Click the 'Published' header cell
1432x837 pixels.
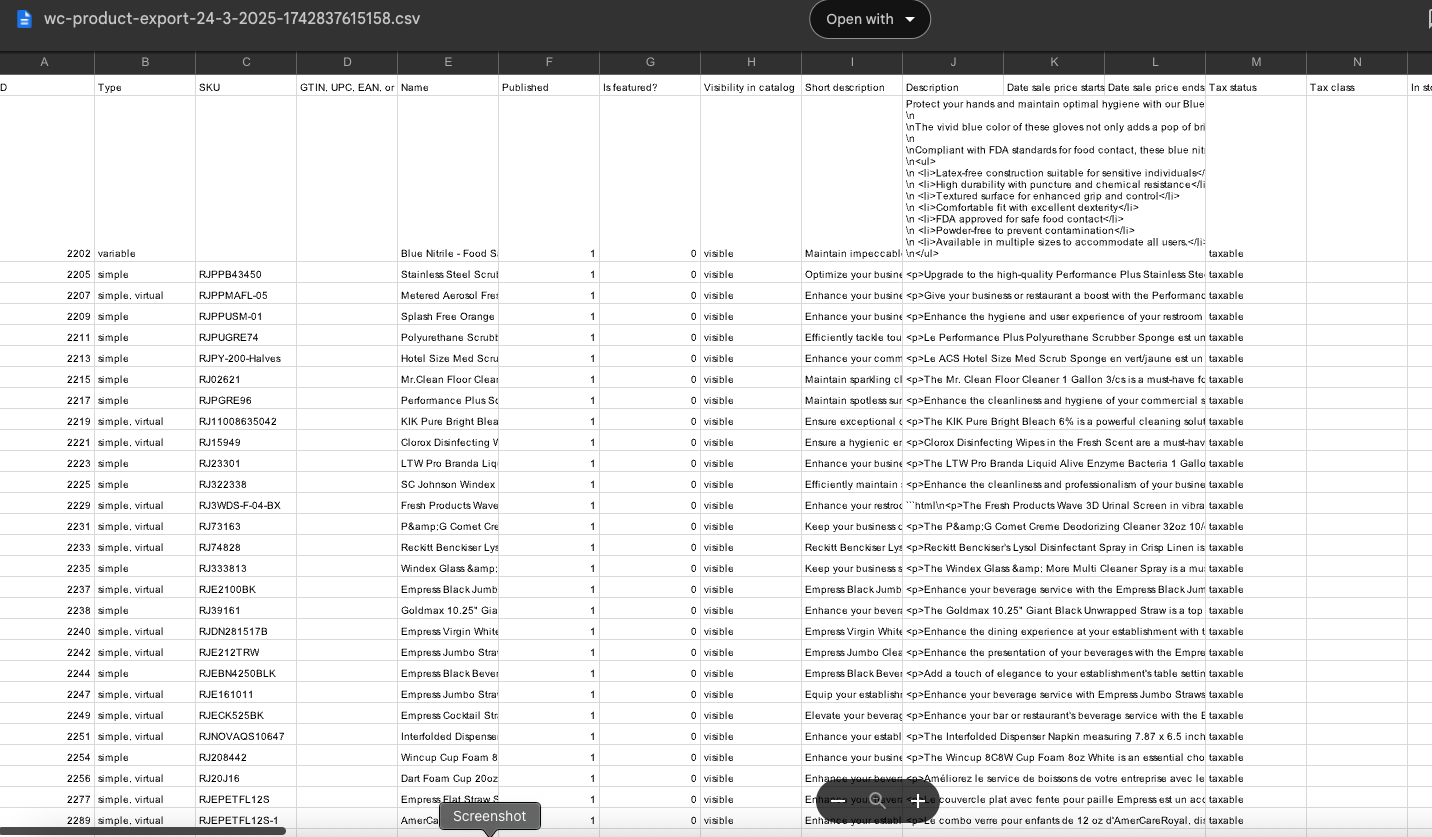click(549, 87)
